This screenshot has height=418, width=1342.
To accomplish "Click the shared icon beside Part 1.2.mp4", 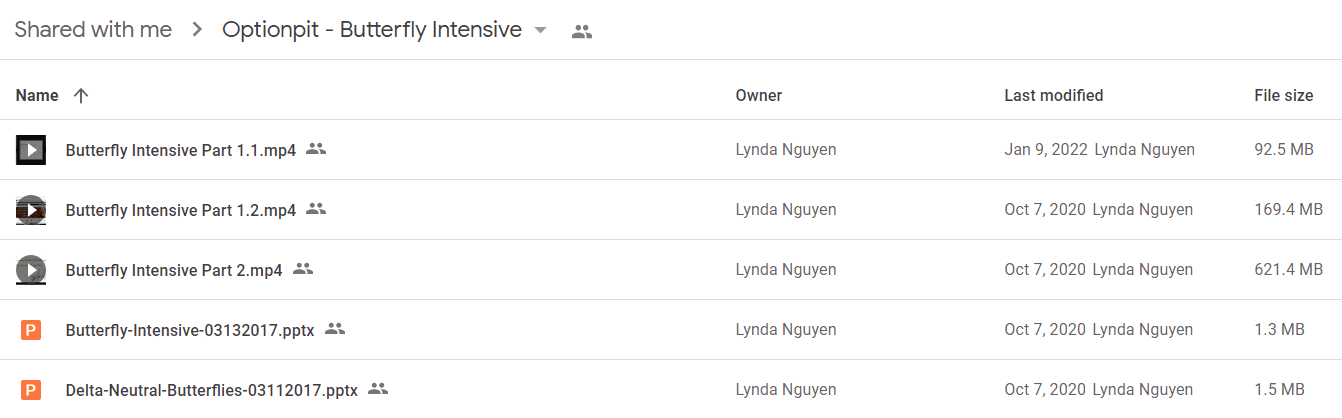I will coord(316,209).
